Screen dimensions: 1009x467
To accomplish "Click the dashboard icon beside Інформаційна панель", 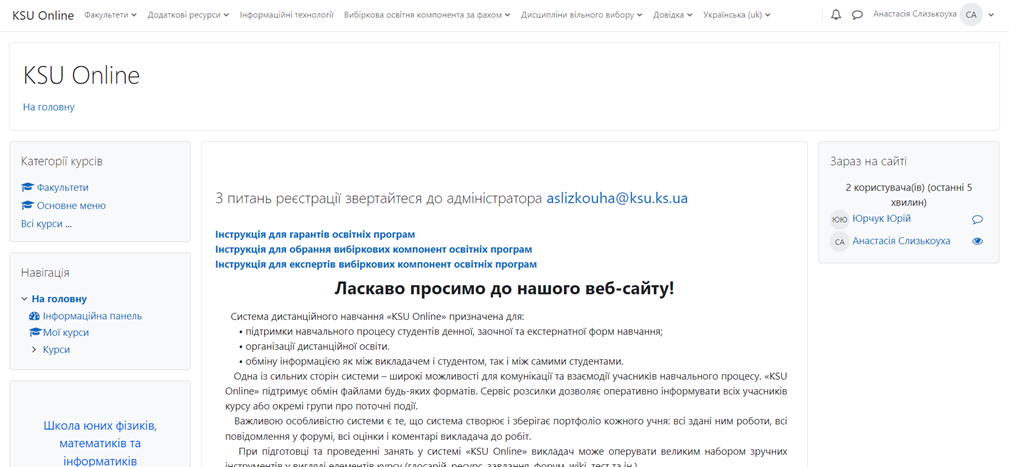I will coord(35,316).
